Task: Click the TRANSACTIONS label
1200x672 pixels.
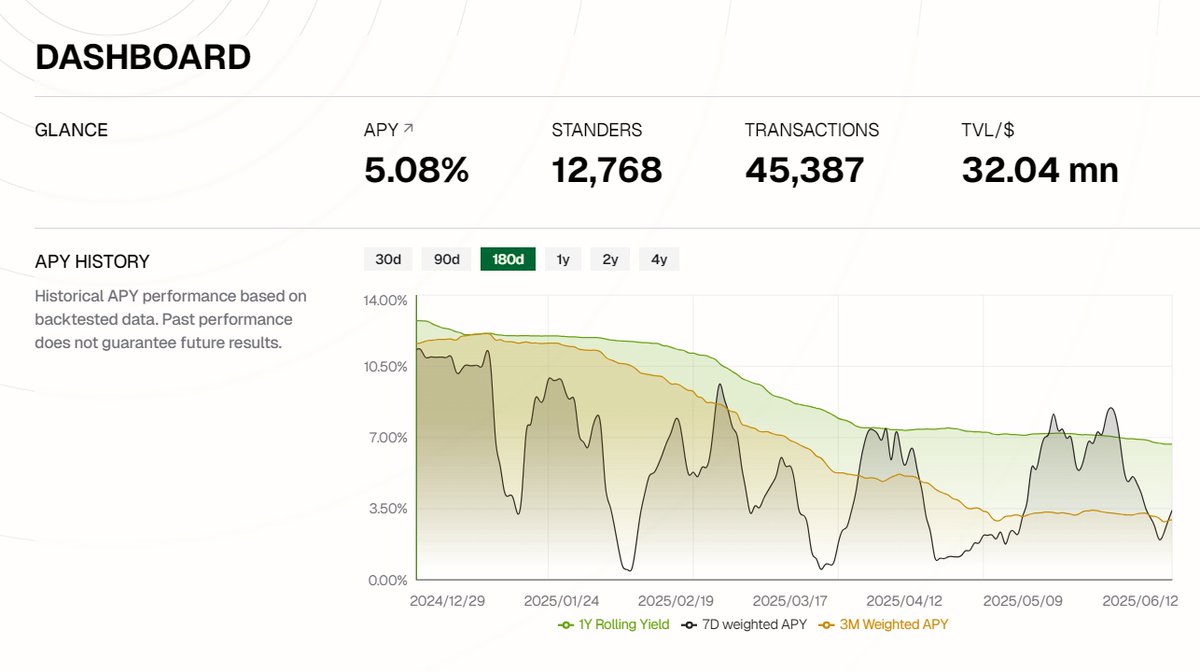Action: pos(812,130)
